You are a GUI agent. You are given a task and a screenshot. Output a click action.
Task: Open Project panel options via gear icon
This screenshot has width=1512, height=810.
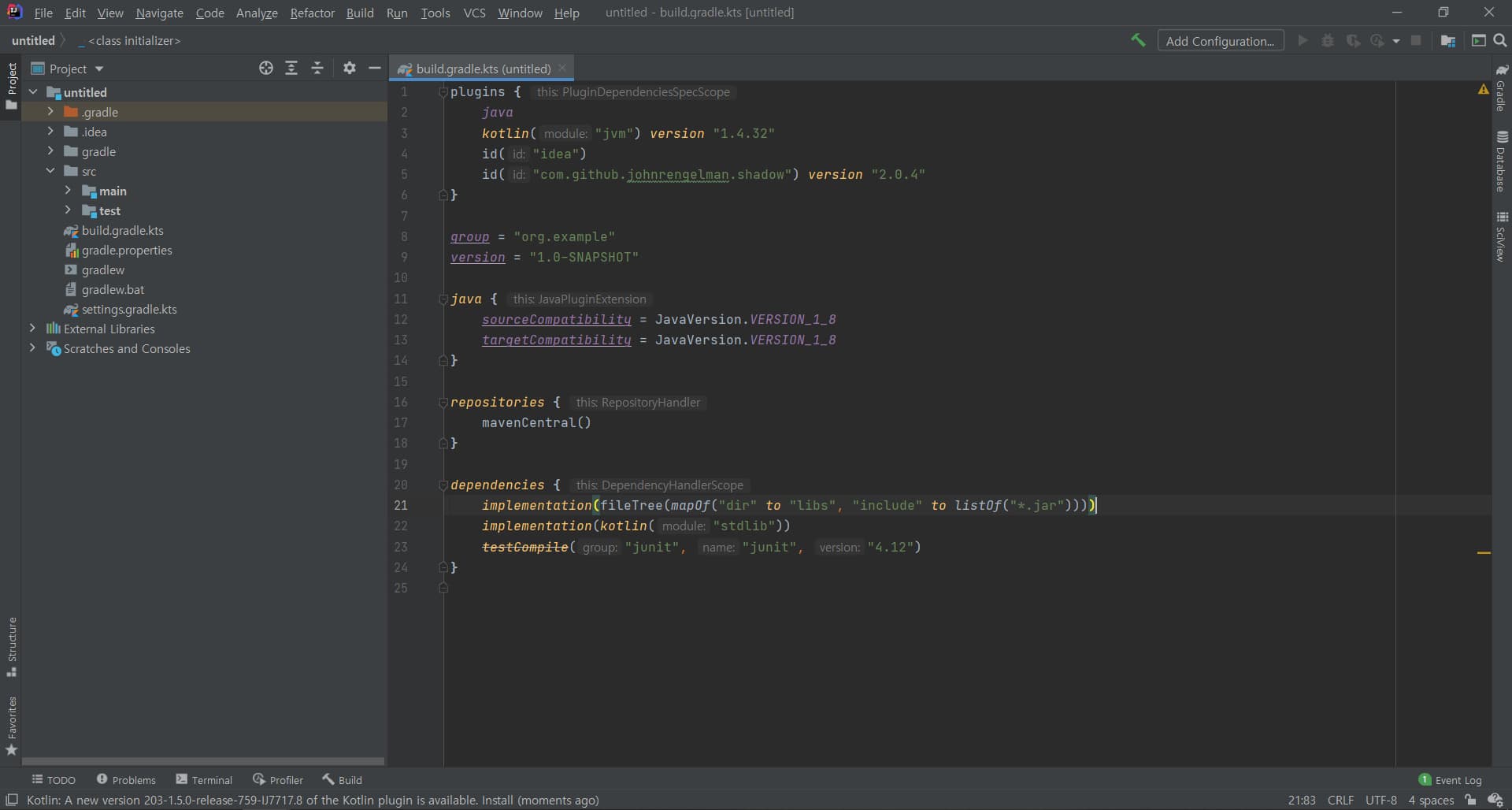[349, 69]
